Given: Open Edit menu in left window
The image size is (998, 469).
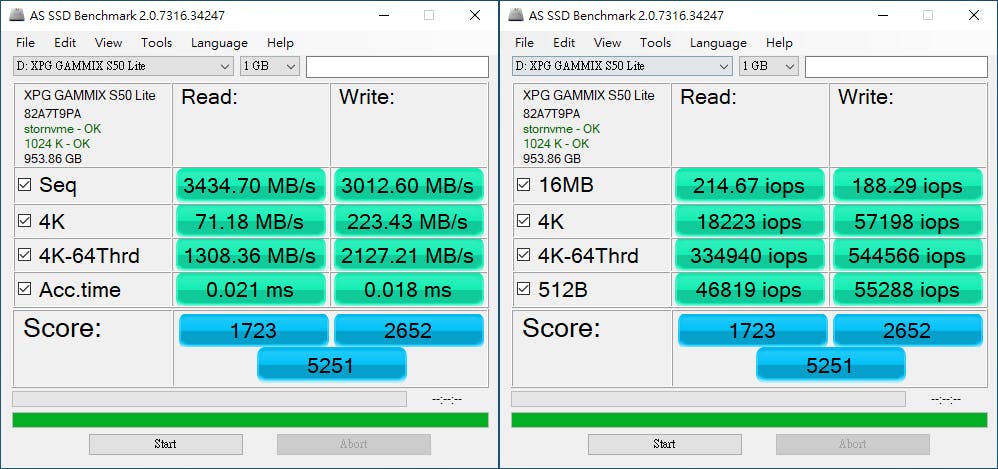Looking at the screenshot, I should click(x=65, y=43).
